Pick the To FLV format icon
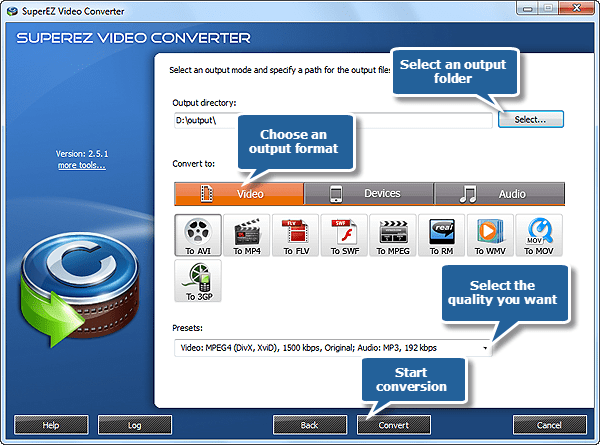Screen dimensions: 600x445 coord(295,235)
